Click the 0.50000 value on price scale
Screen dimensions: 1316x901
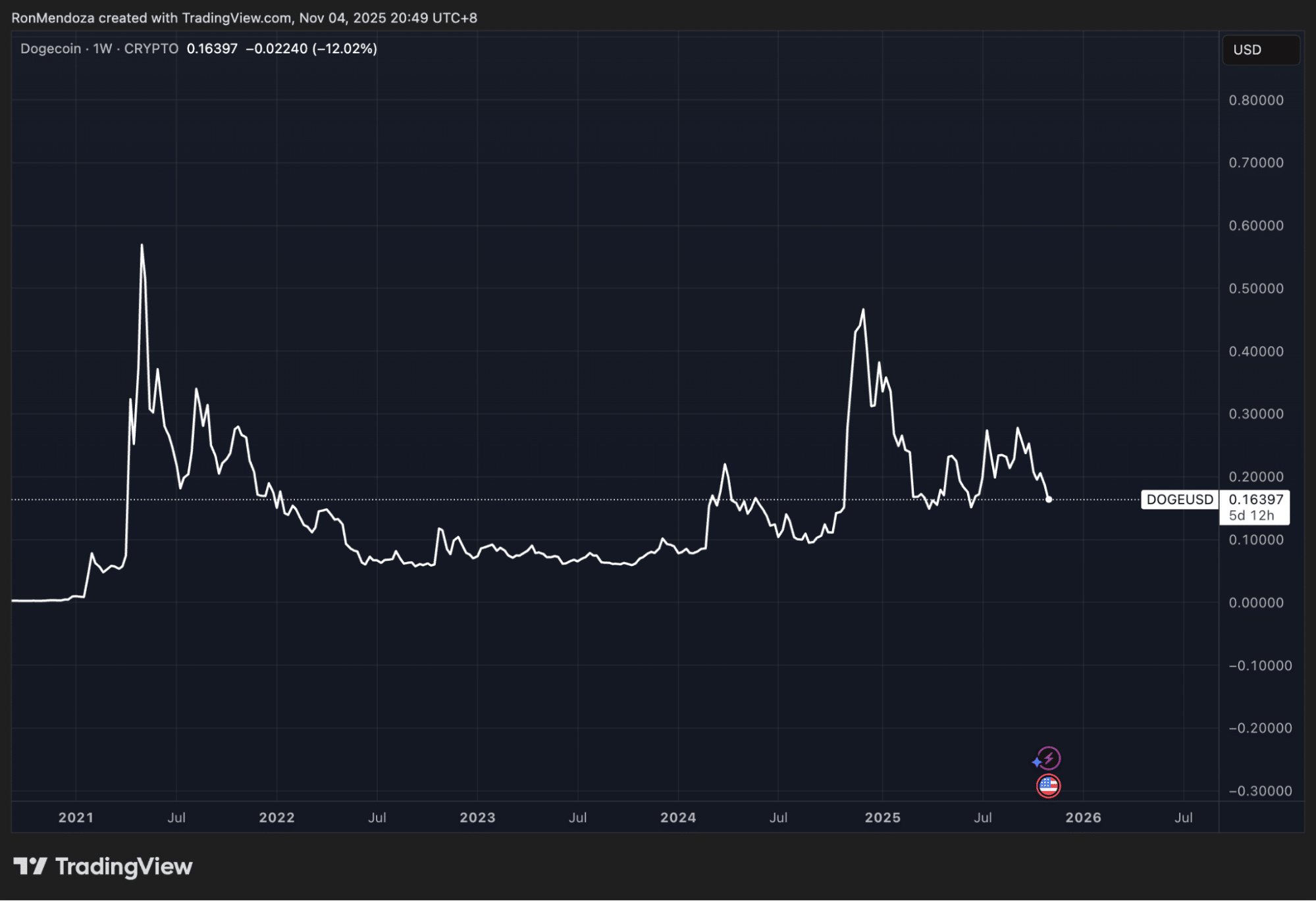1255,288
